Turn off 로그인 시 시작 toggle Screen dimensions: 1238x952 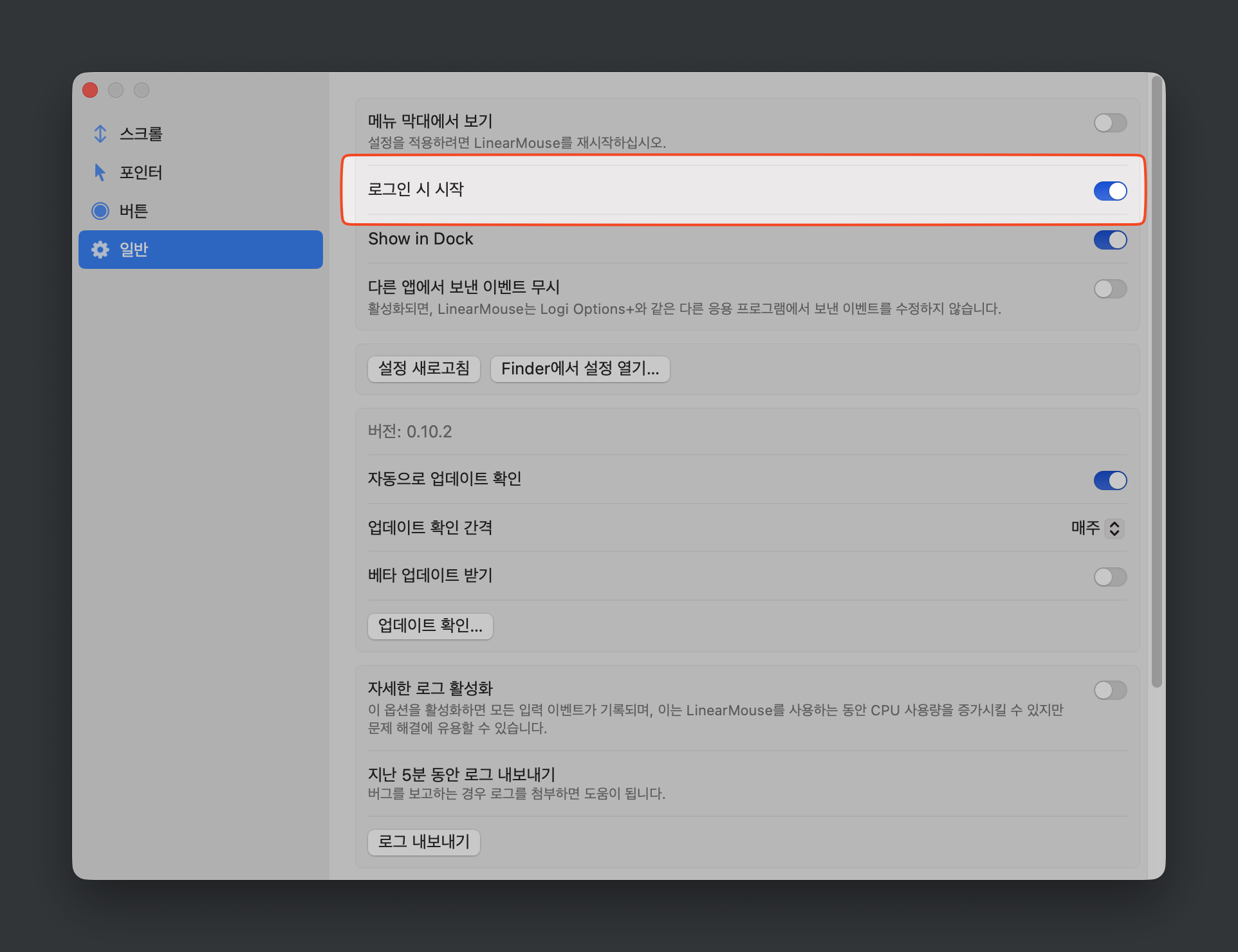click(x=1110, y=191)
